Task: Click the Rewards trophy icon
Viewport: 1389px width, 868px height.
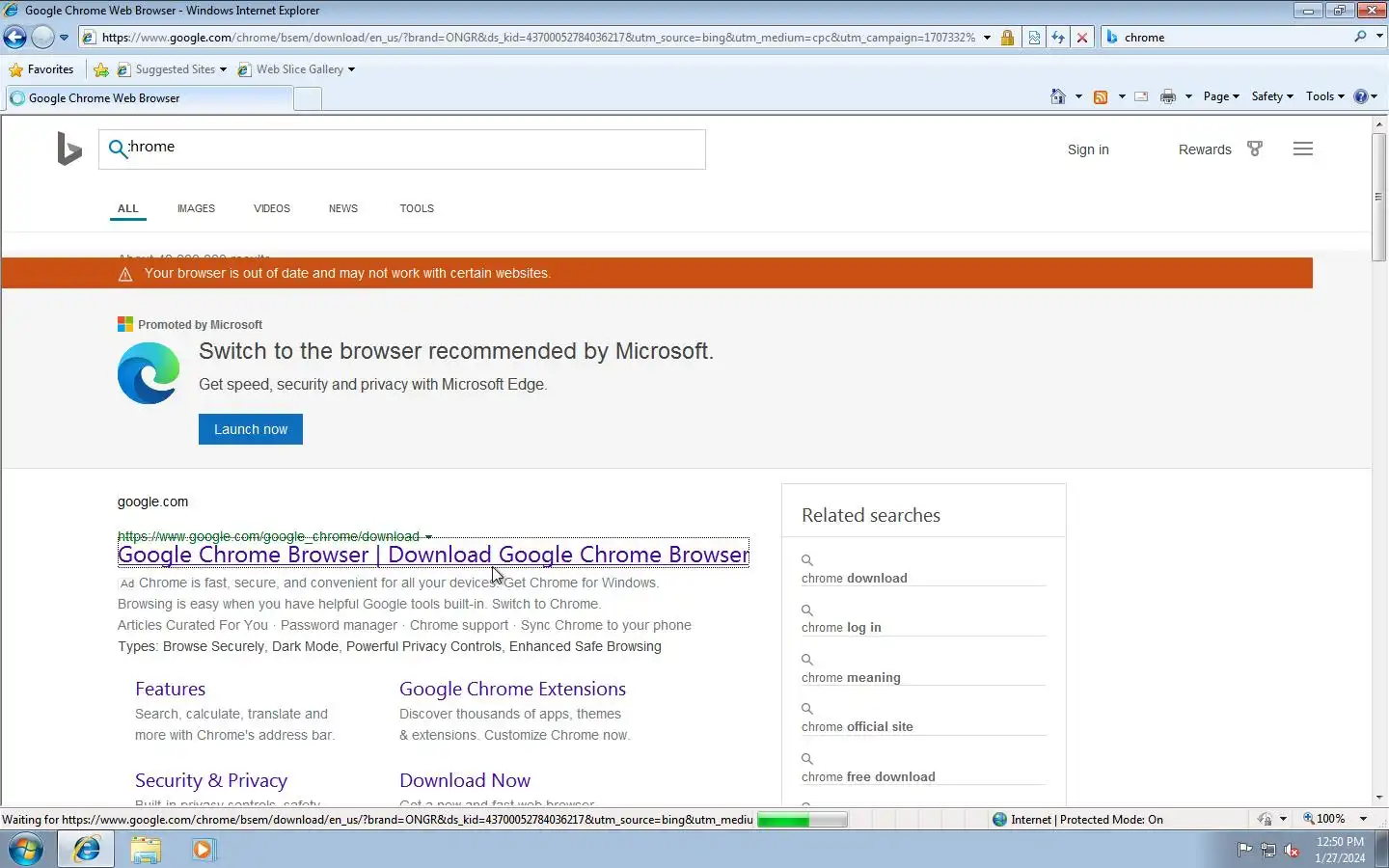Action: (1255, 149)
